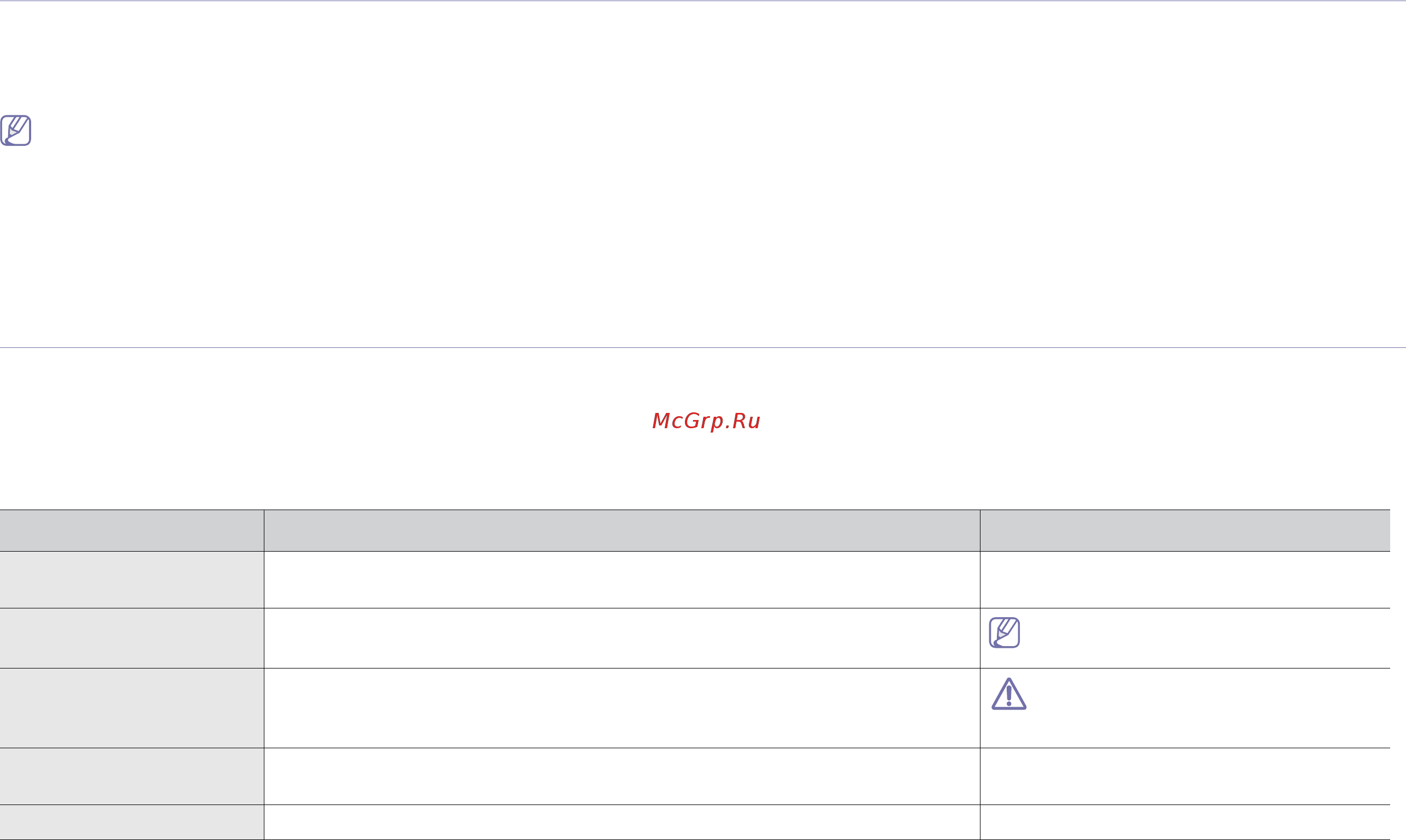Click the middle cell in the note icon row

[x=622, y=638]
